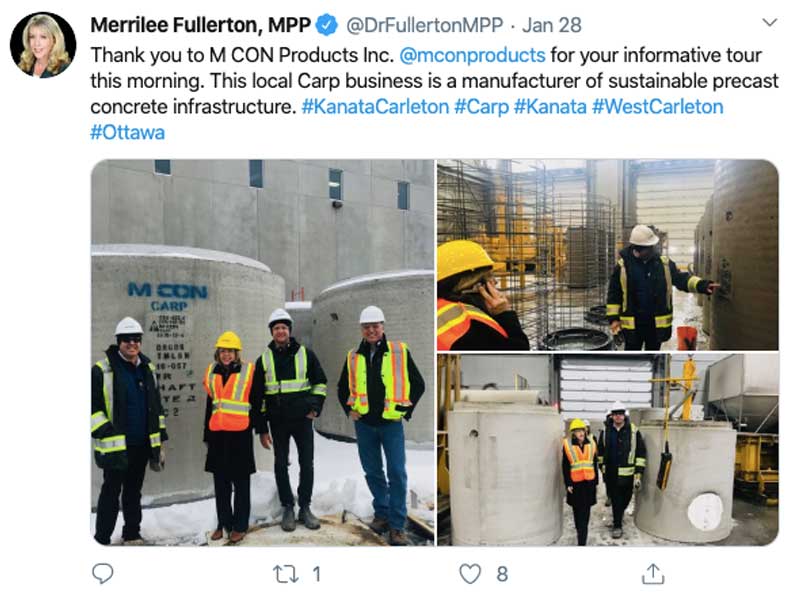Follow the #Carp hashtag link

click(x=481, y=107)
